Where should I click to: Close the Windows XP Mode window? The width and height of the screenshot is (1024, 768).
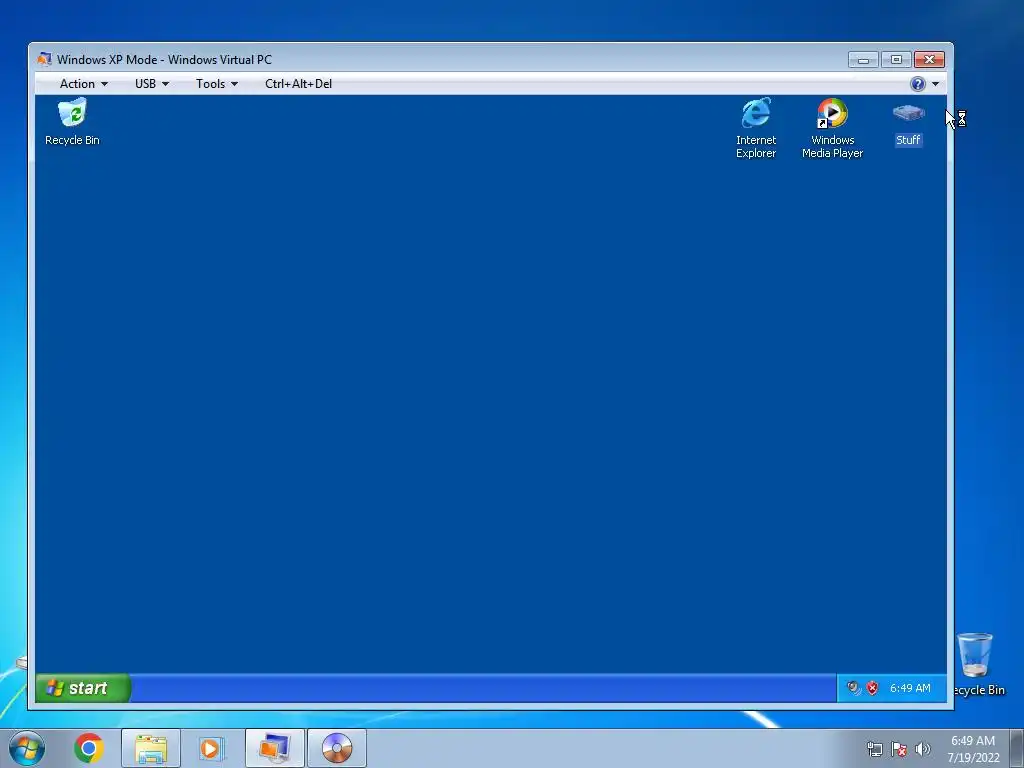pyautogui.click(x=929, y=59)
